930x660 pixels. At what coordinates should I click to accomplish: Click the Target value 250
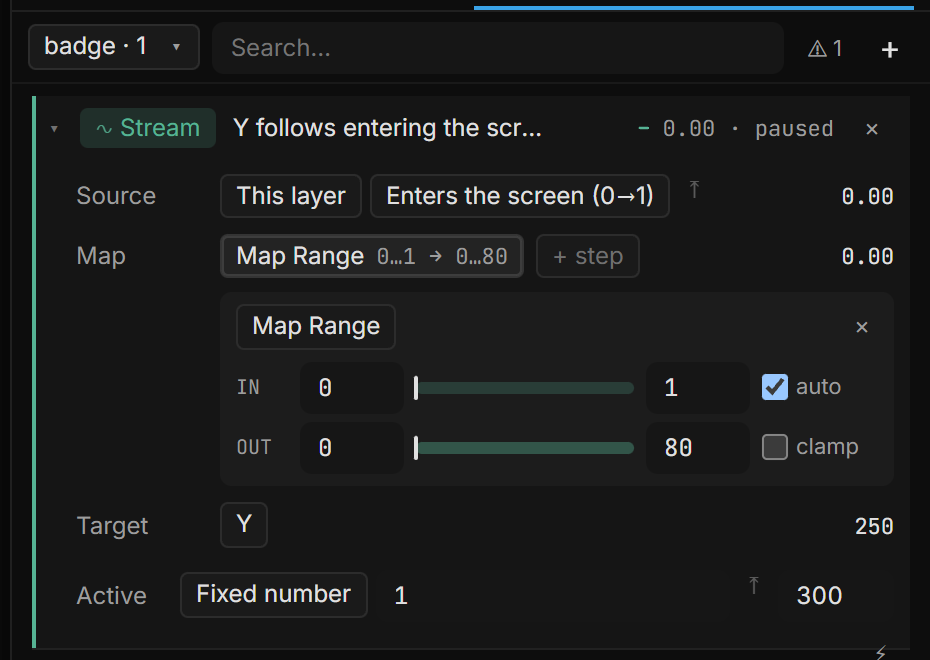click(x=874, y=527)
